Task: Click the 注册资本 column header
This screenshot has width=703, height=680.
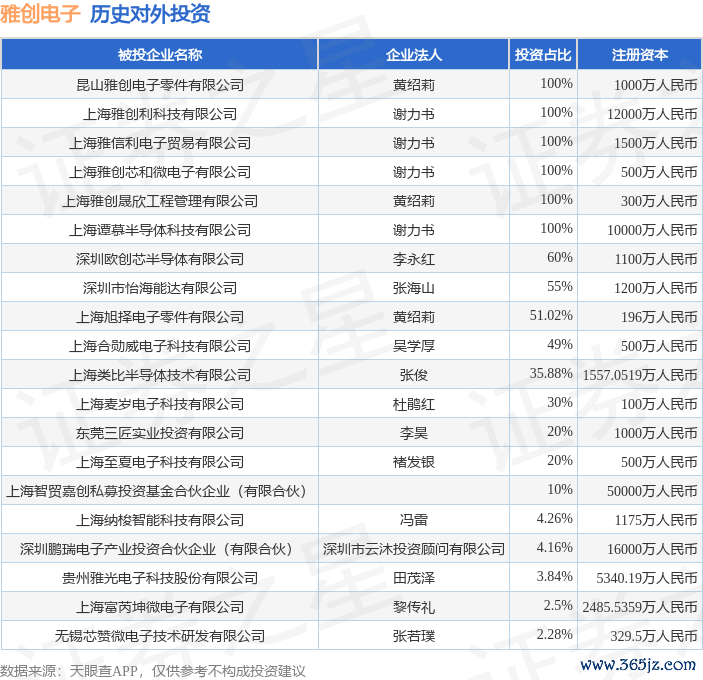Action: pyautogui.click(x=639, y=55)
